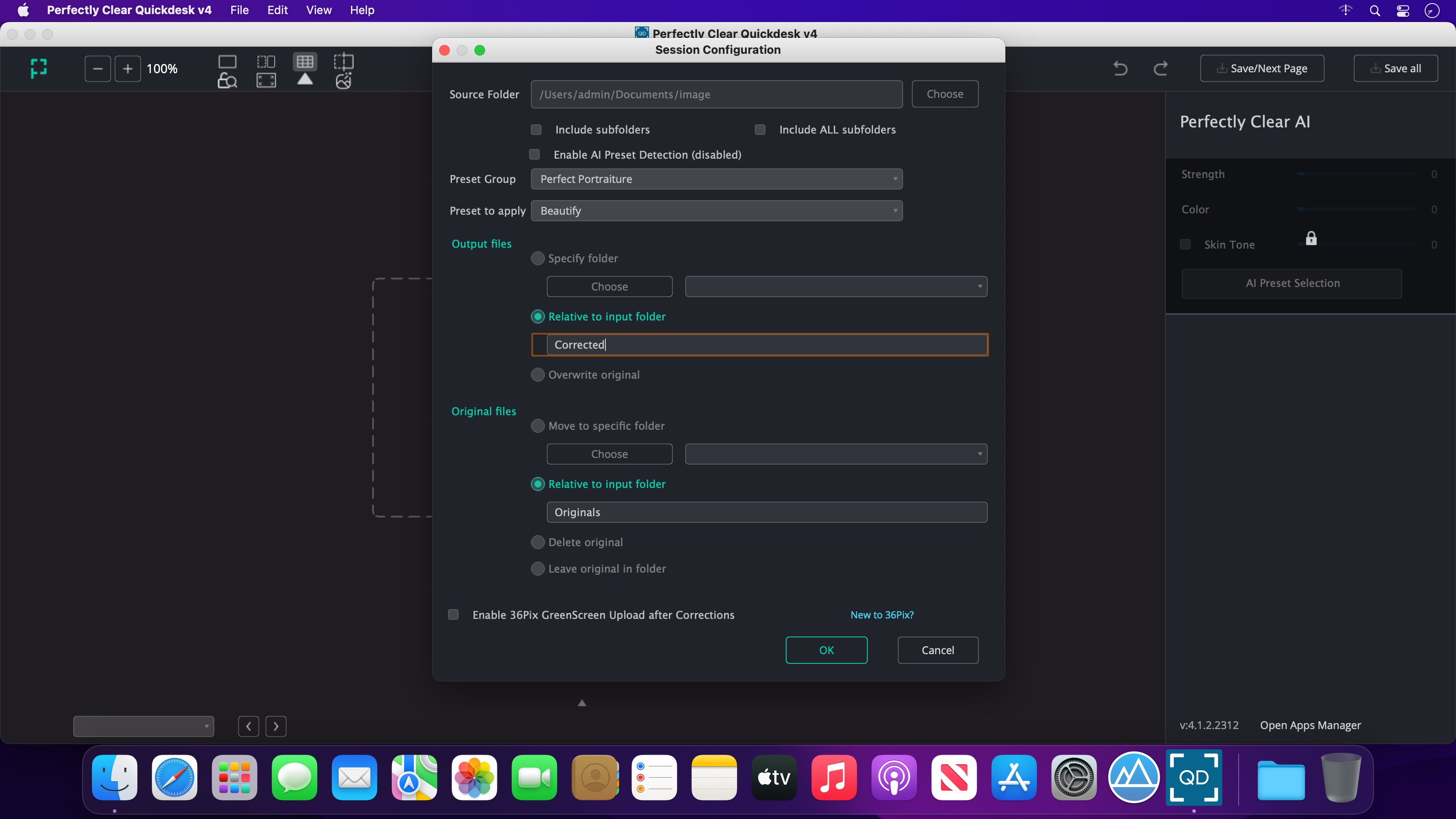This screenshot has width=1456, height=819.
Task: Check Include ALL subfolders
Action: click(x=760, y=130)
